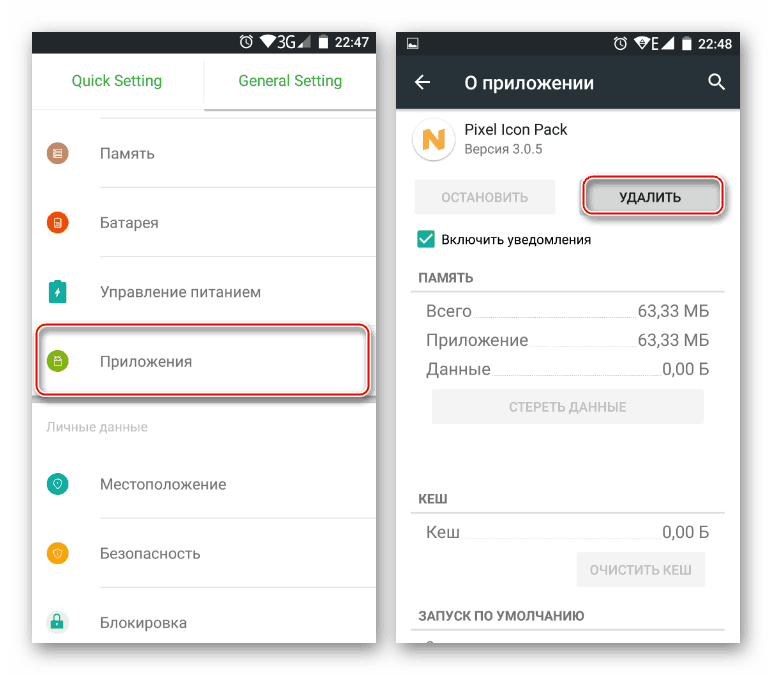Select the Всего 63,33 МБ row
The width and height of the screenshot is (772, 675).
pos(567,311)
